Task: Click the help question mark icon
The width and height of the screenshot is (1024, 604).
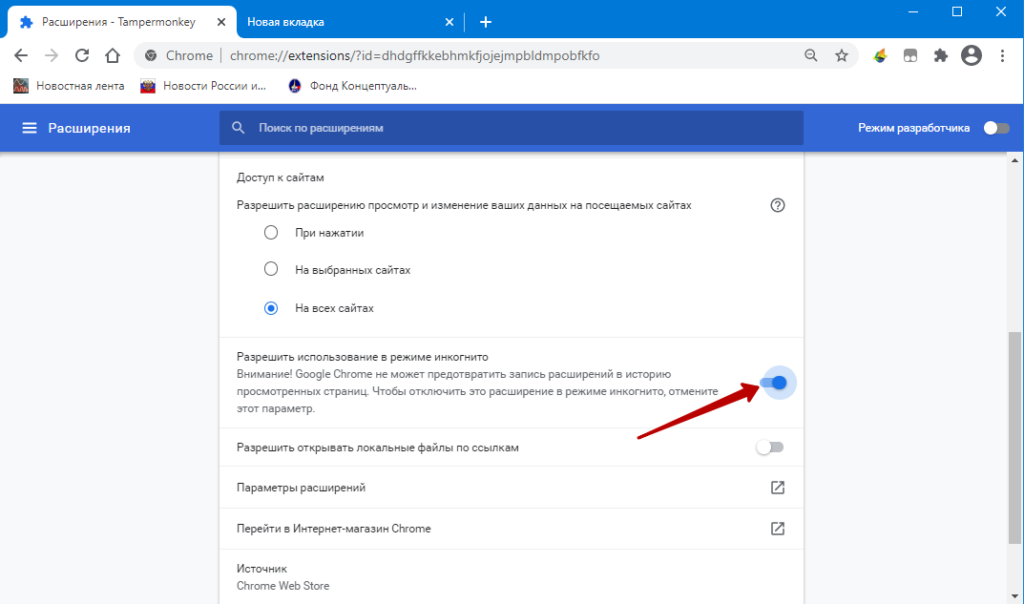Action: (777, 205)
